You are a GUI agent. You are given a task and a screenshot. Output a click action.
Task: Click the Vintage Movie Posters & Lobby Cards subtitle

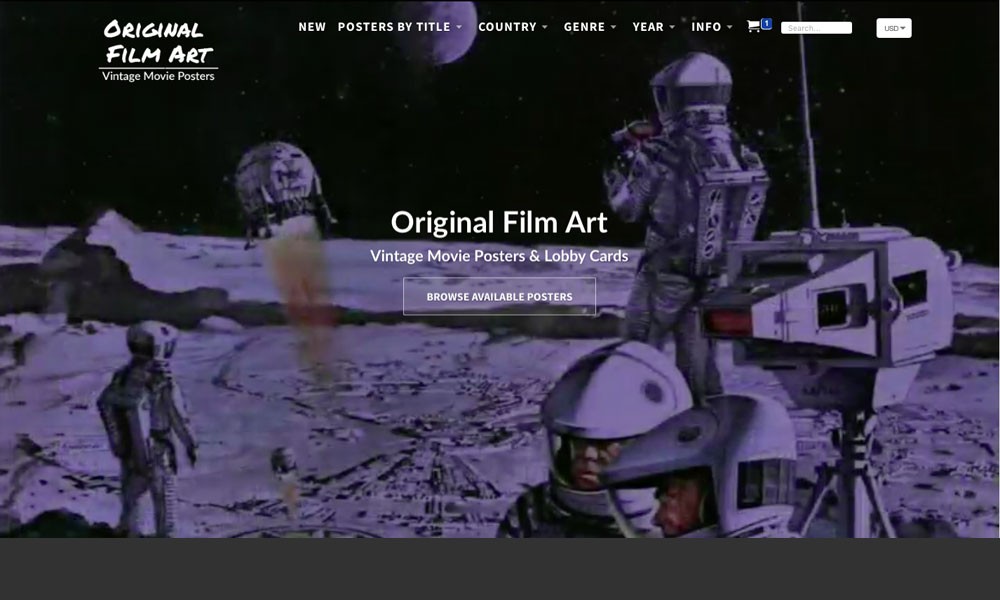click(499, 256)
